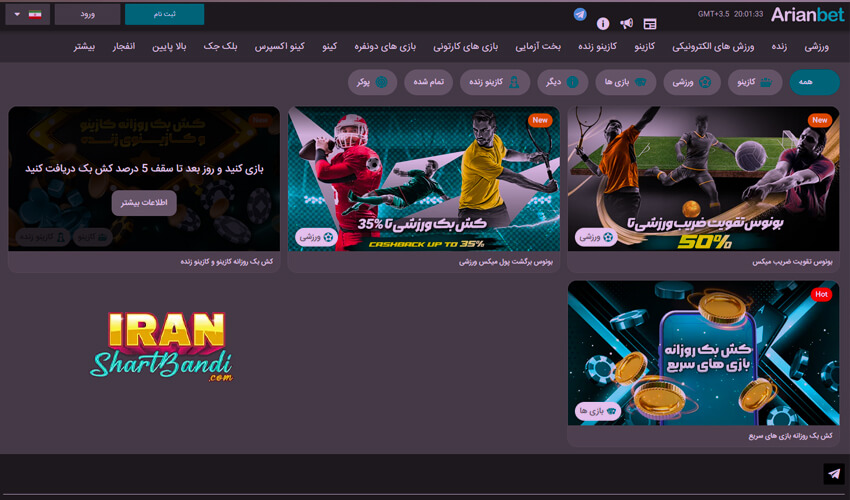Image resolution: width=850 pixels, height=500 pixels.
Task: Select the کازینو زنده filter chip
Action: [495, 82]
